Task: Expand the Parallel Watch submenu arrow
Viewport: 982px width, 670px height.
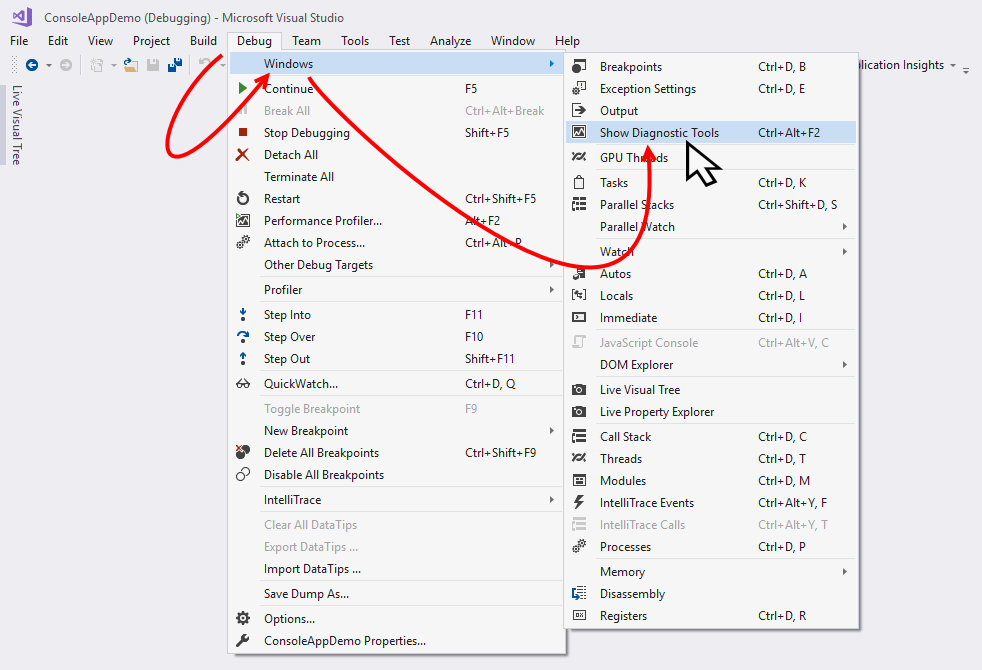Action: pos(845,226)
